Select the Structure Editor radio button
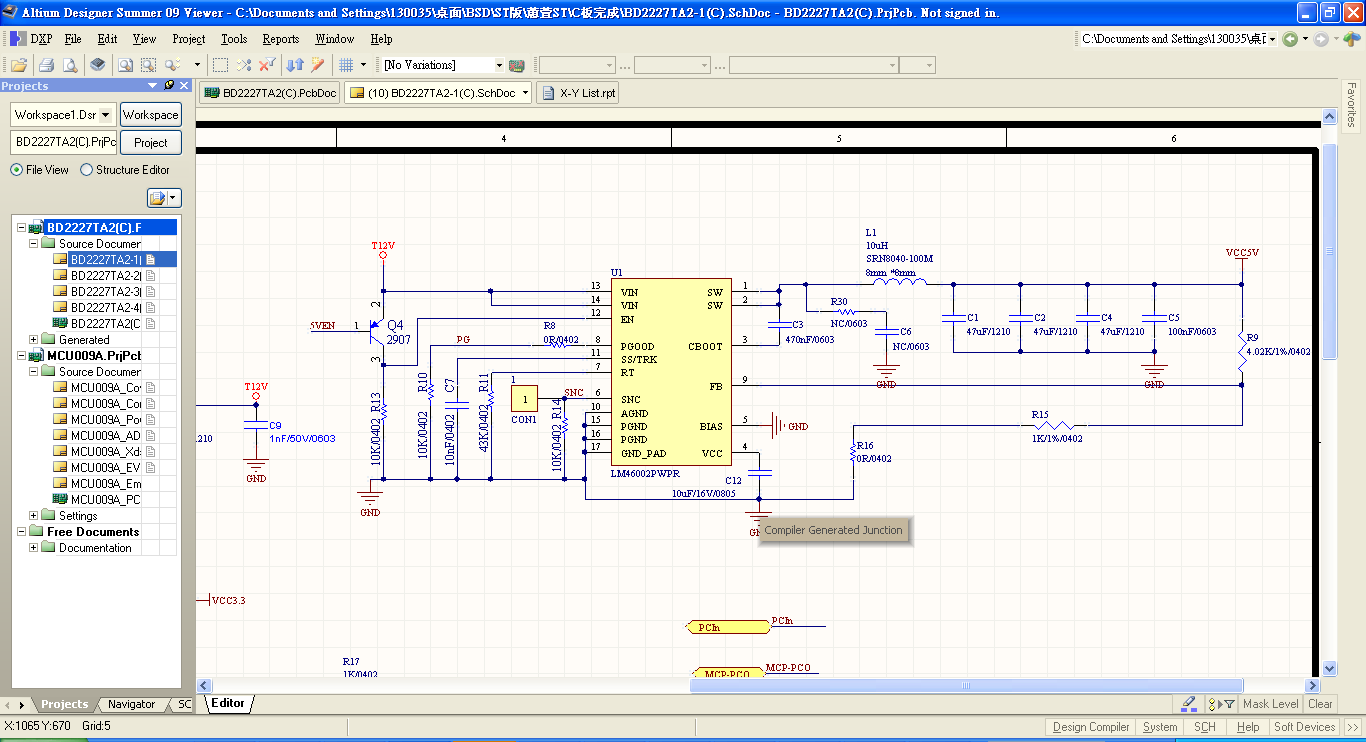This screenshot has height=742, width=1366. click(x=87, y=170)
